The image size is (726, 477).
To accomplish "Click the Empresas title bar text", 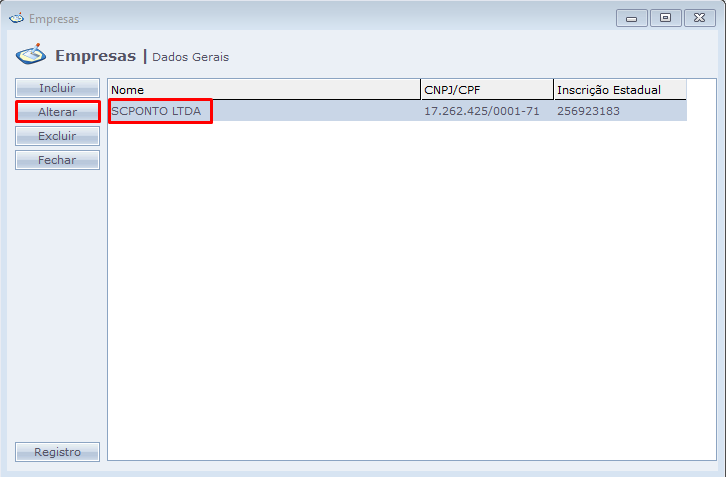I will (x=54, y=19).
